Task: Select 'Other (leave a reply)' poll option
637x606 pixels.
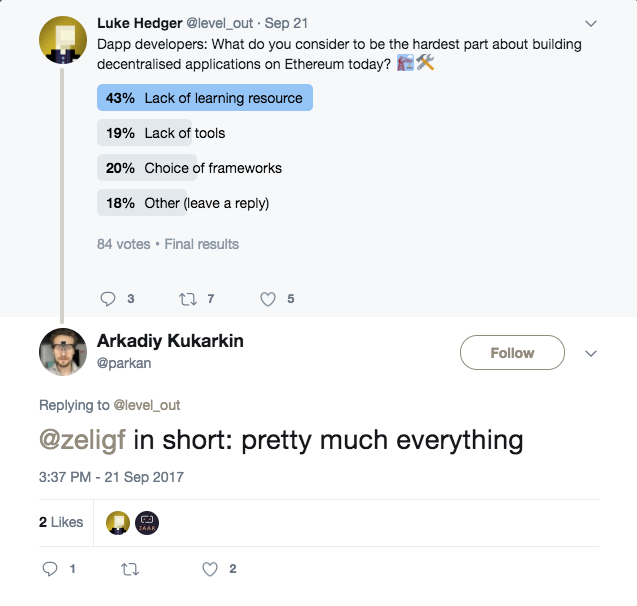Action: point(183,202)
